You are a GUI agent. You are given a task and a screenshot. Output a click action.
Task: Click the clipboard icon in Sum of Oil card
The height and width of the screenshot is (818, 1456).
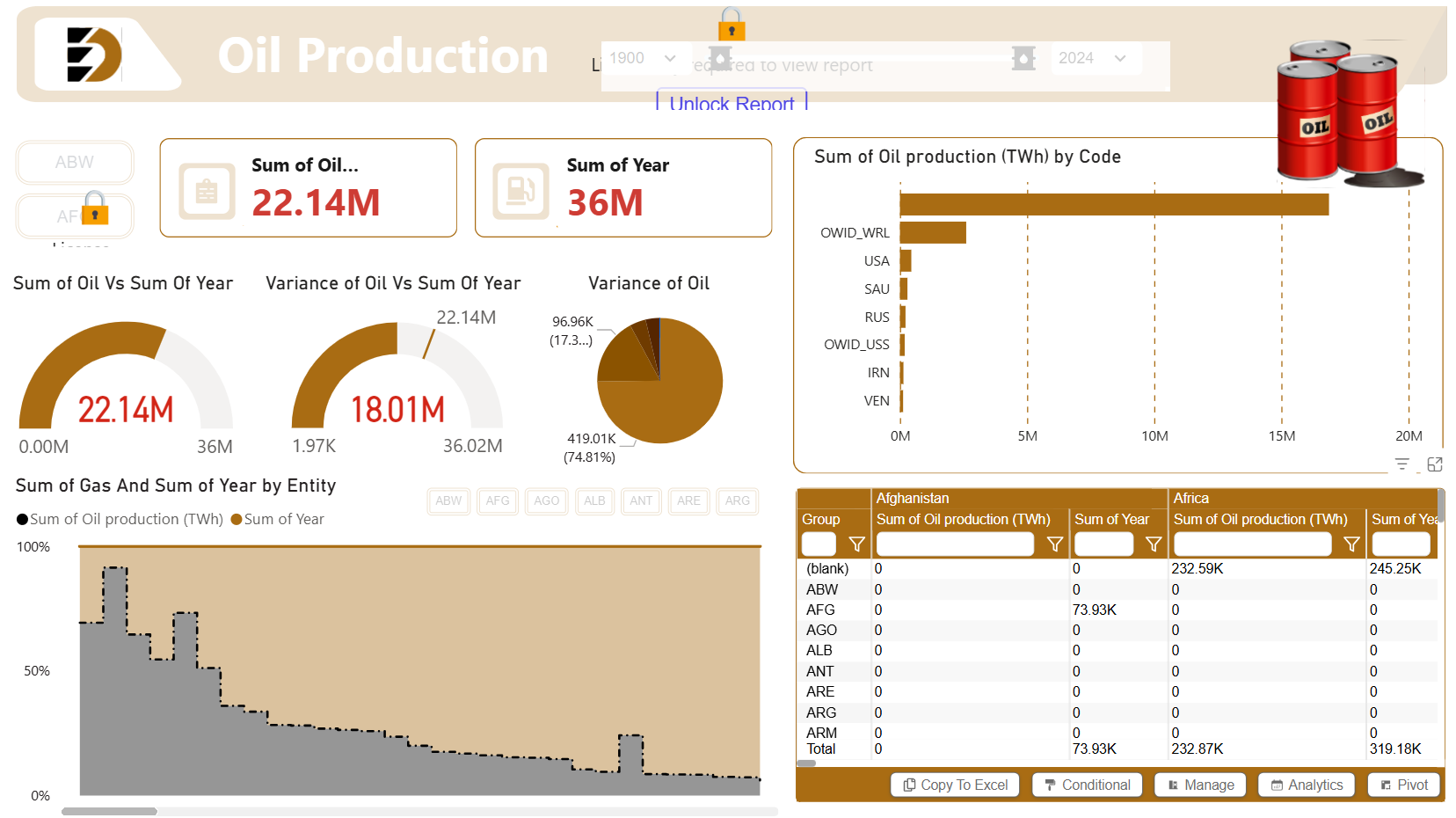click(207, 191)
